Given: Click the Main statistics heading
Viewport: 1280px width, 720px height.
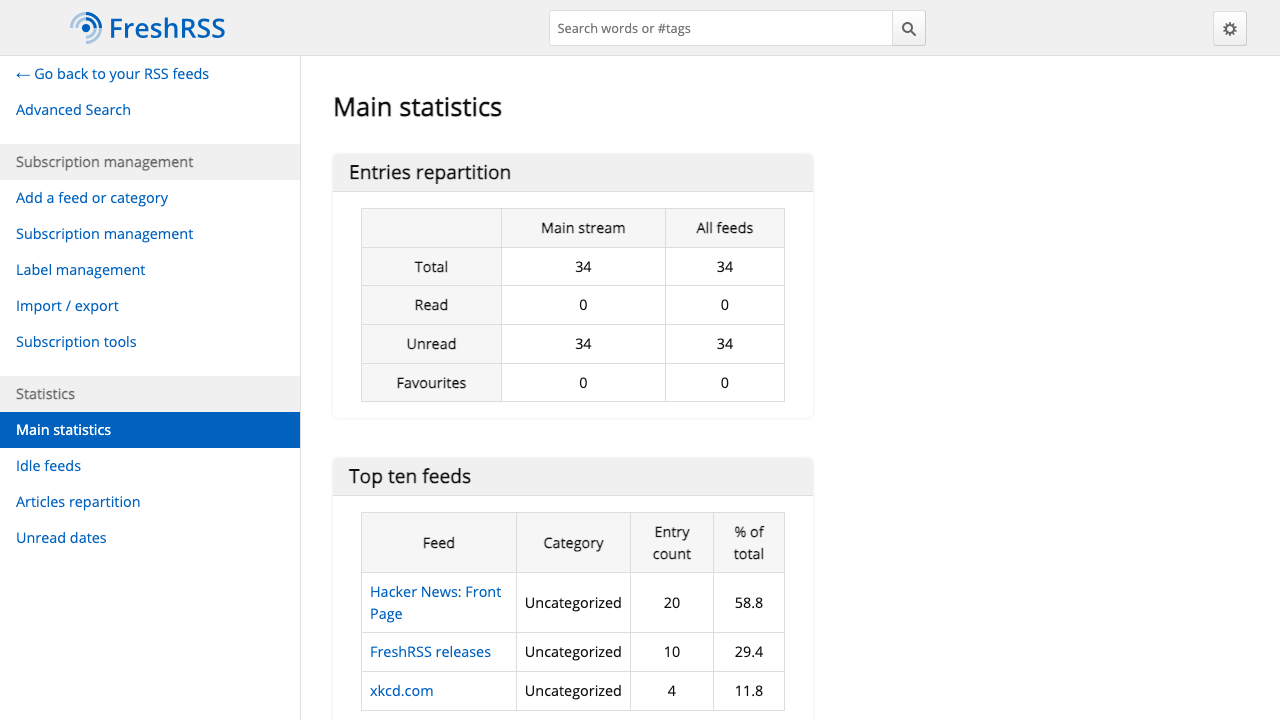Looking at the screenshot, I should coord(418,107).
